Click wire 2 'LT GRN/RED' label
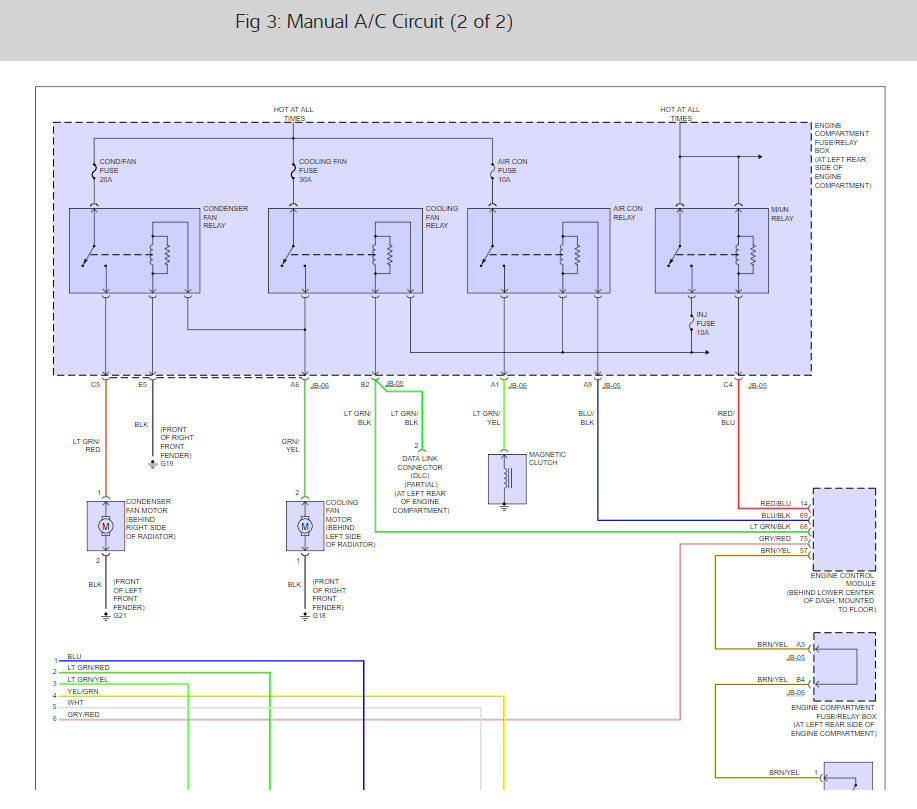This screenshot has height=809, width=917. coord(88,668)
